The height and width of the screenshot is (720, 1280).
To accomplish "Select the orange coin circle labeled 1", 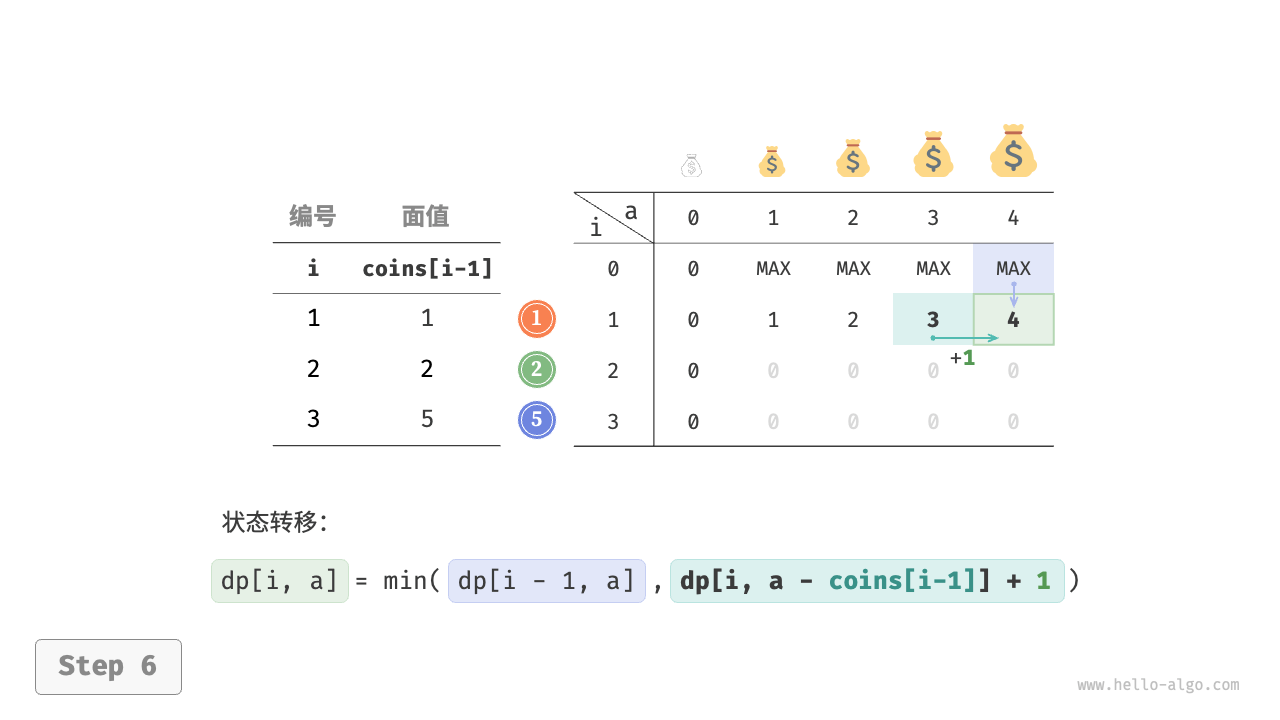I will (x=537, y=319).
